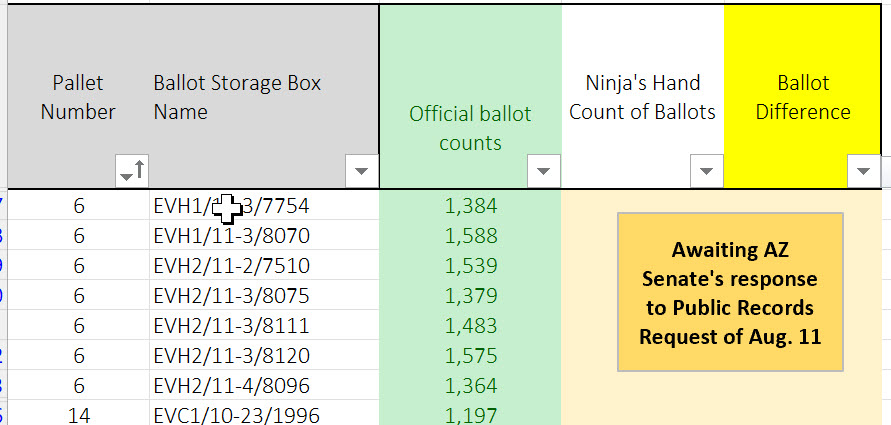The image size is (891, 425).
Task: Click the yellow Ballot Difference header cell
Action: point(803,98)
